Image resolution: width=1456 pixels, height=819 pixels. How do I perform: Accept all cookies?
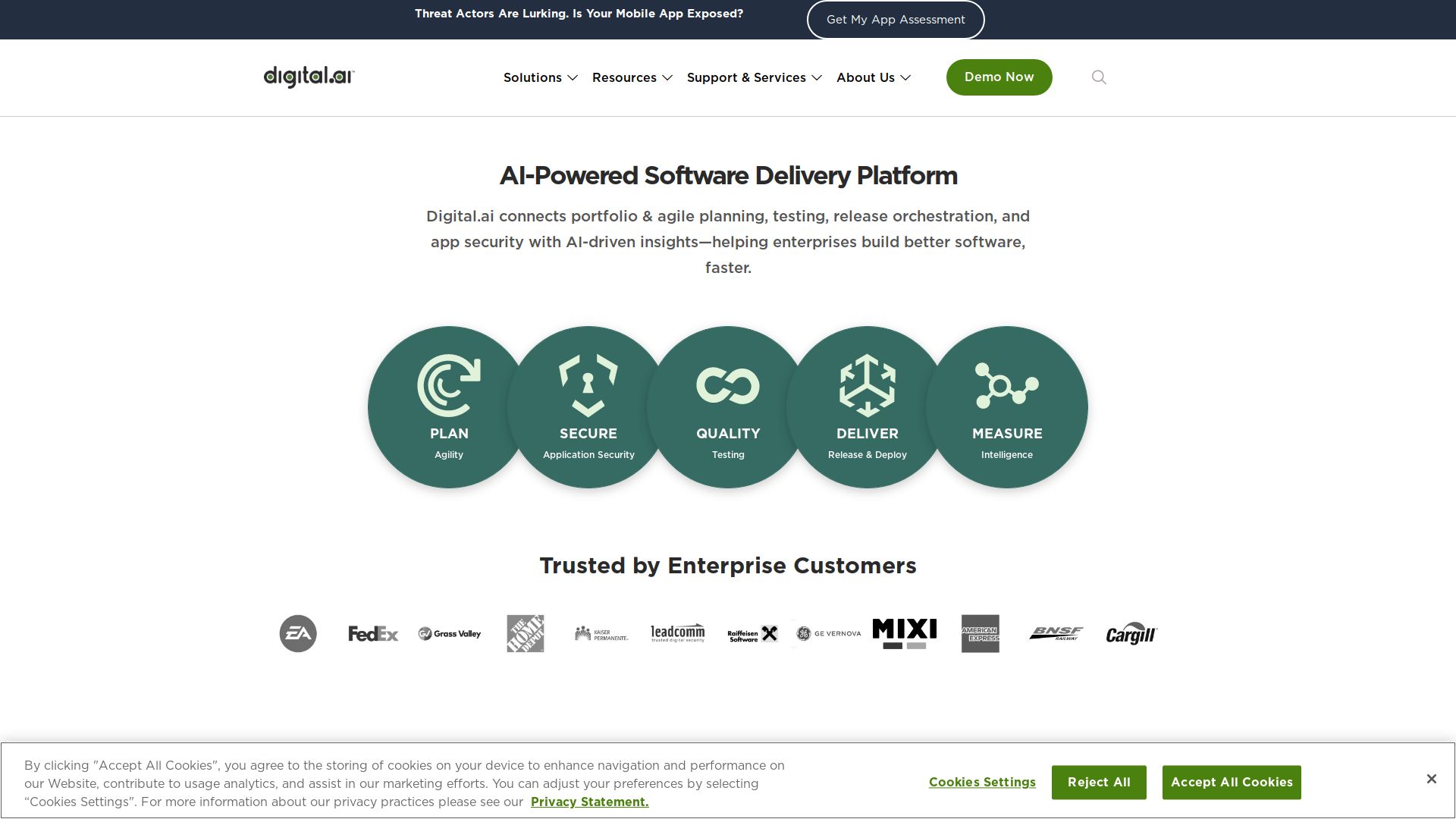pyautogui.click(x=1231, y=782)
